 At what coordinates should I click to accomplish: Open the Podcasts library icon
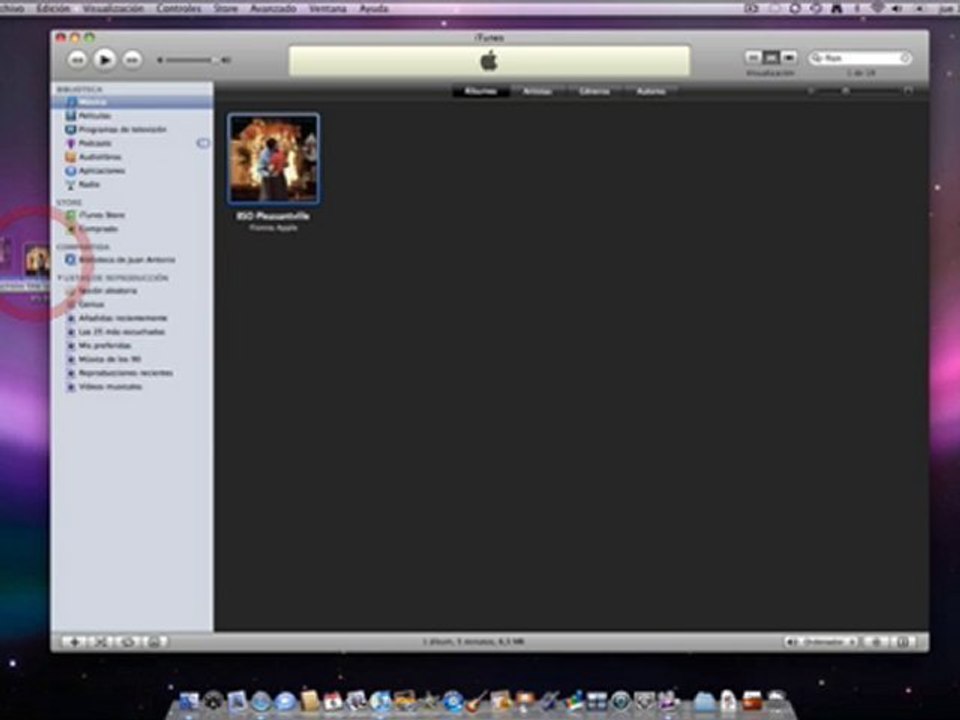tap(71, 143)
